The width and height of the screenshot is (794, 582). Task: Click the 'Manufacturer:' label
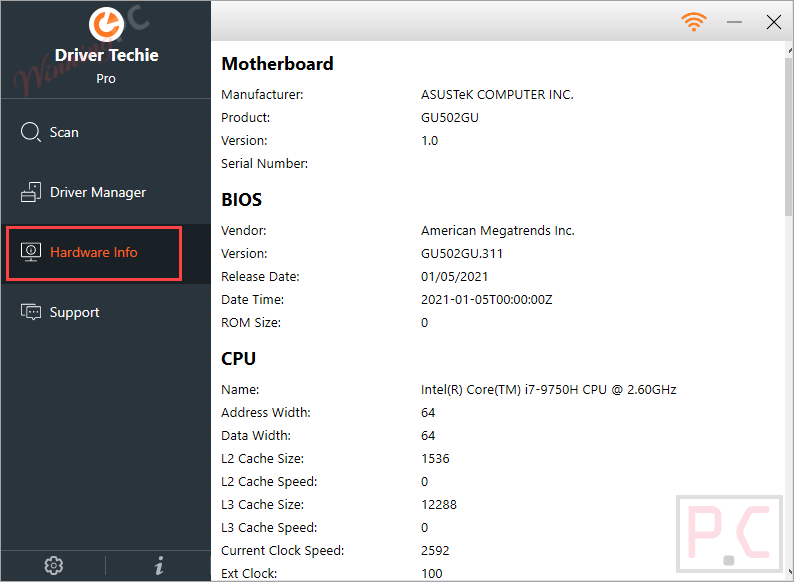coord(262,95)
